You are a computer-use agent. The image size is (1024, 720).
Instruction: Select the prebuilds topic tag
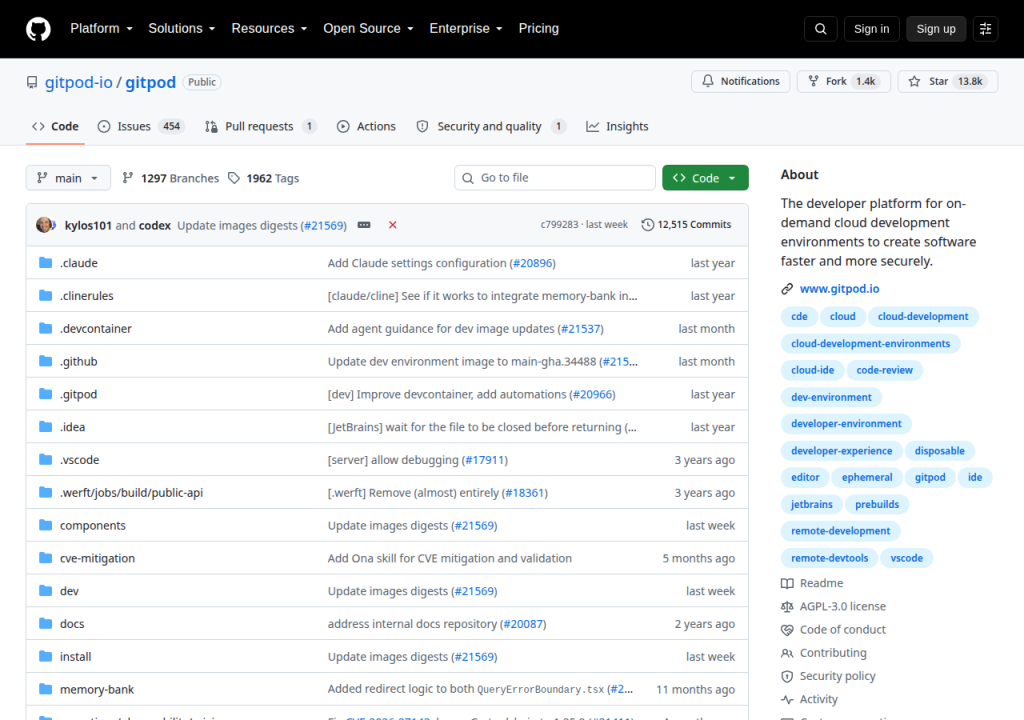point(877,504)
